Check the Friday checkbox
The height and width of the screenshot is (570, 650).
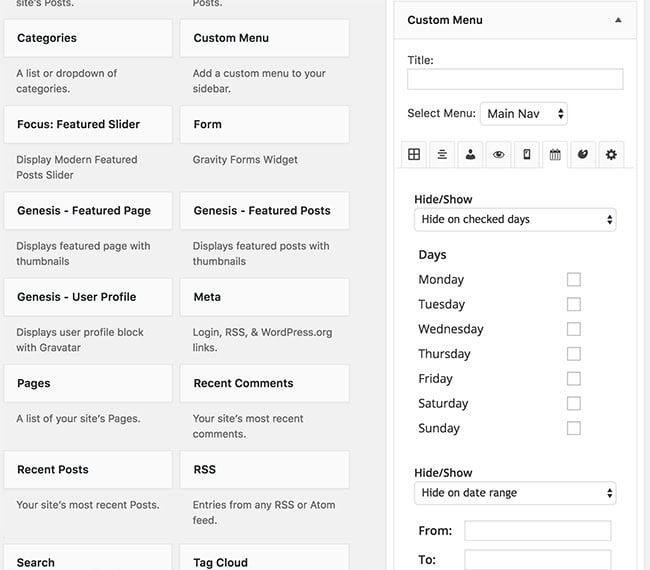click(574, 378)
